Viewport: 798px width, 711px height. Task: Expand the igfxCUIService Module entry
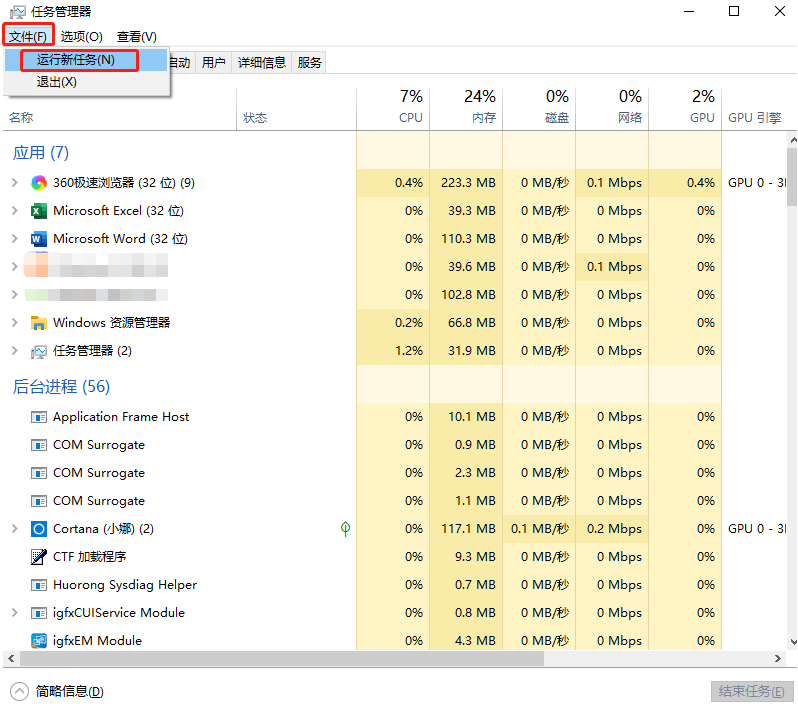14,613
